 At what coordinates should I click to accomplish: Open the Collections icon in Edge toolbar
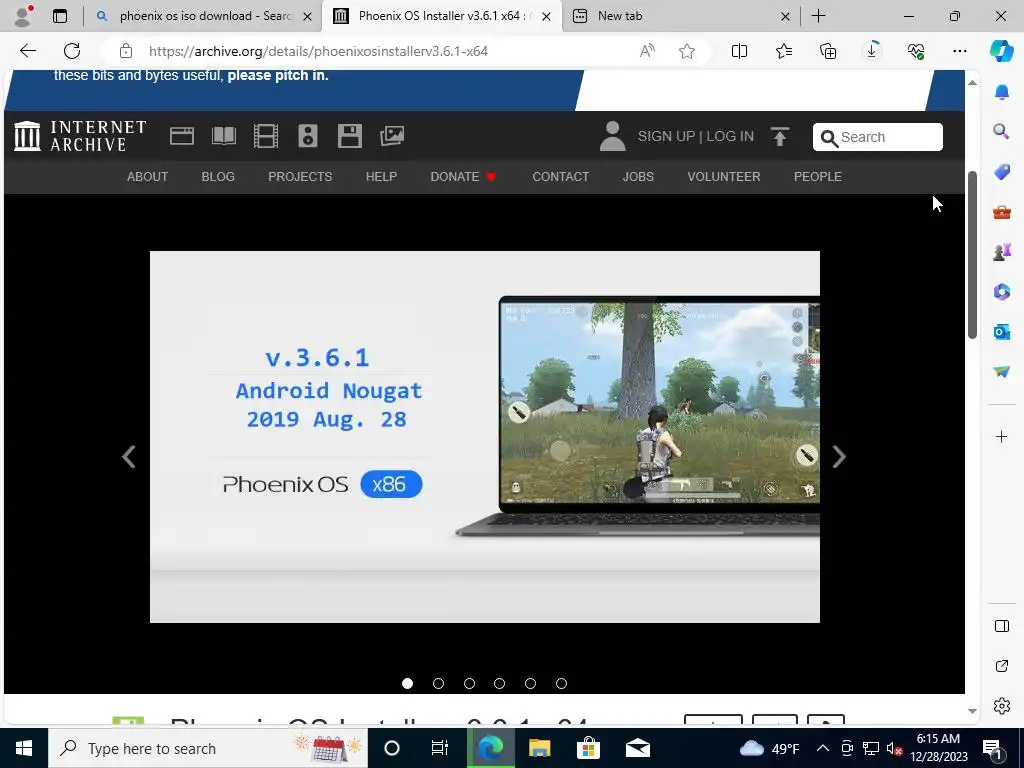[x=828, y=51]
